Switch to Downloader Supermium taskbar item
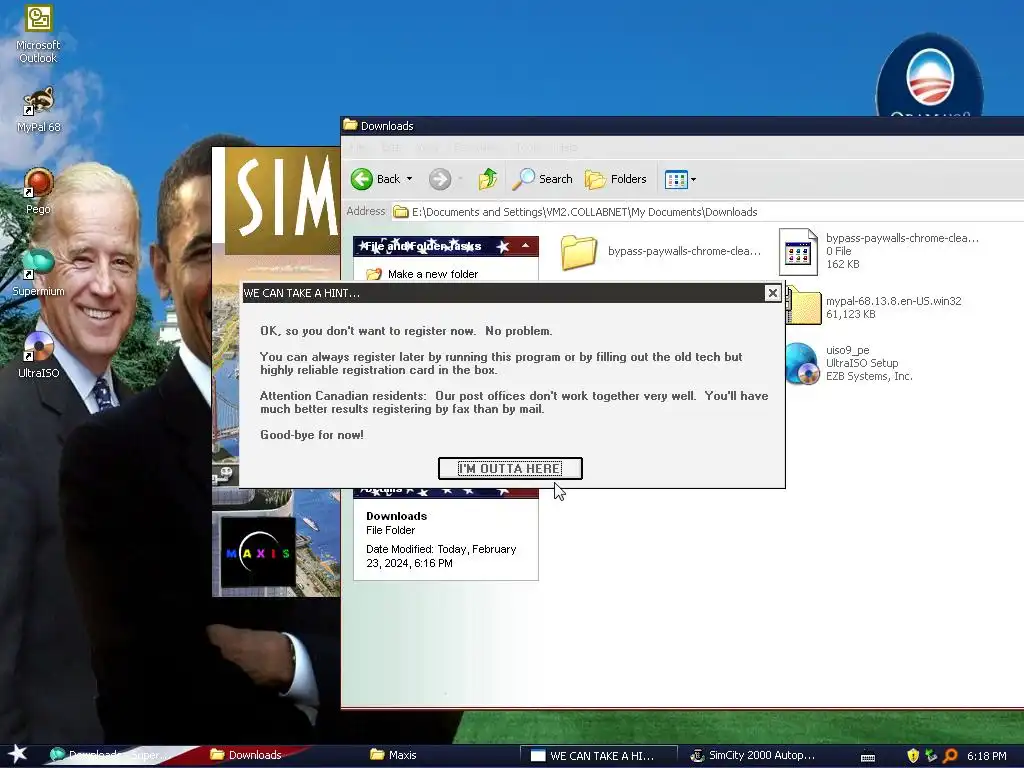This screenshot has width=1024, height=768. [x=111, y=755]
